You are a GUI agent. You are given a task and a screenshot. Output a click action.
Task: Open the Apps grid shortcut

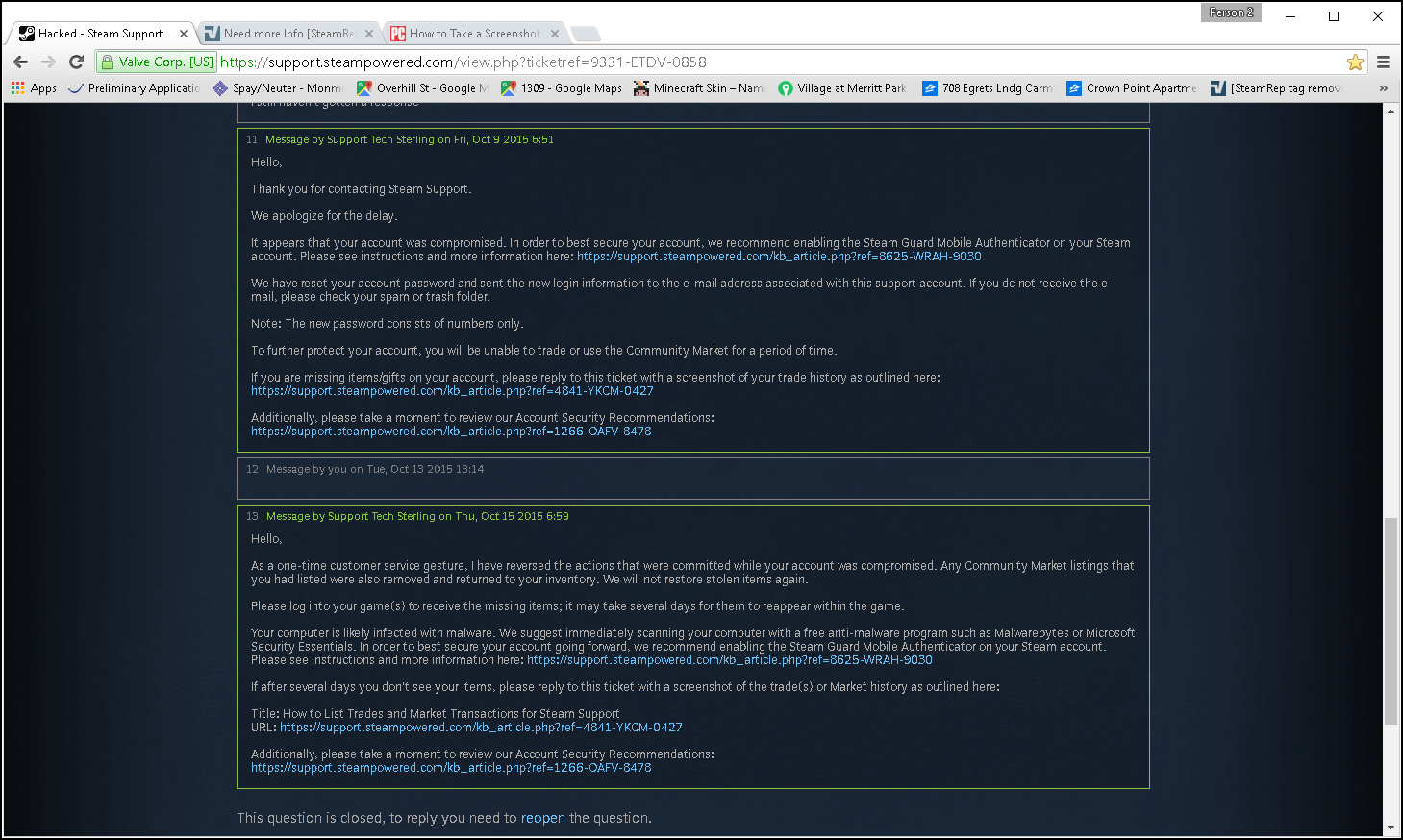[34, 88]
